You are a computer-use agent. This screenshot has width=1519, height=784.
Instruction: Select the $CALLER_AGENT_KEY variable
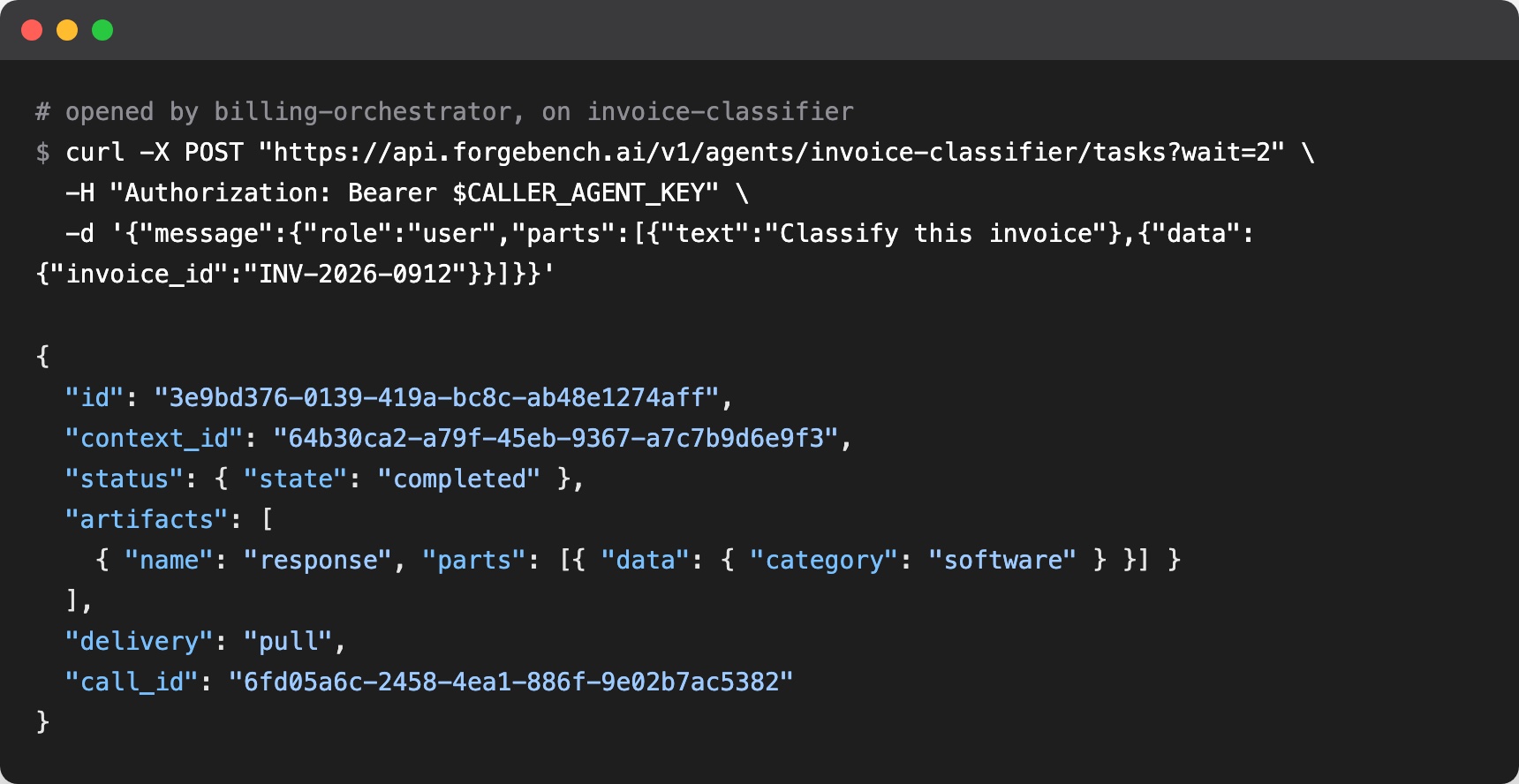point(578,193)
